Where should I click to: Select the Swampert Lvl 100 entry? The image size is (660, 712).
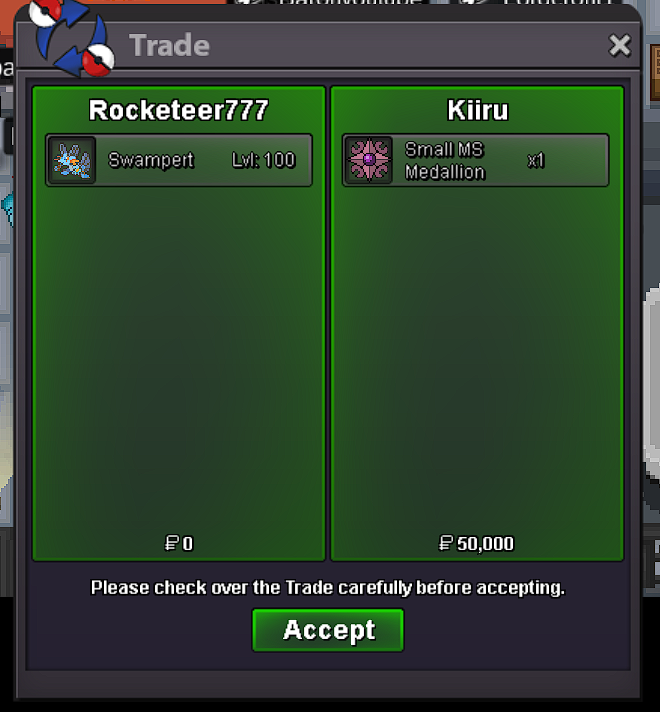[x=179, y=160]
